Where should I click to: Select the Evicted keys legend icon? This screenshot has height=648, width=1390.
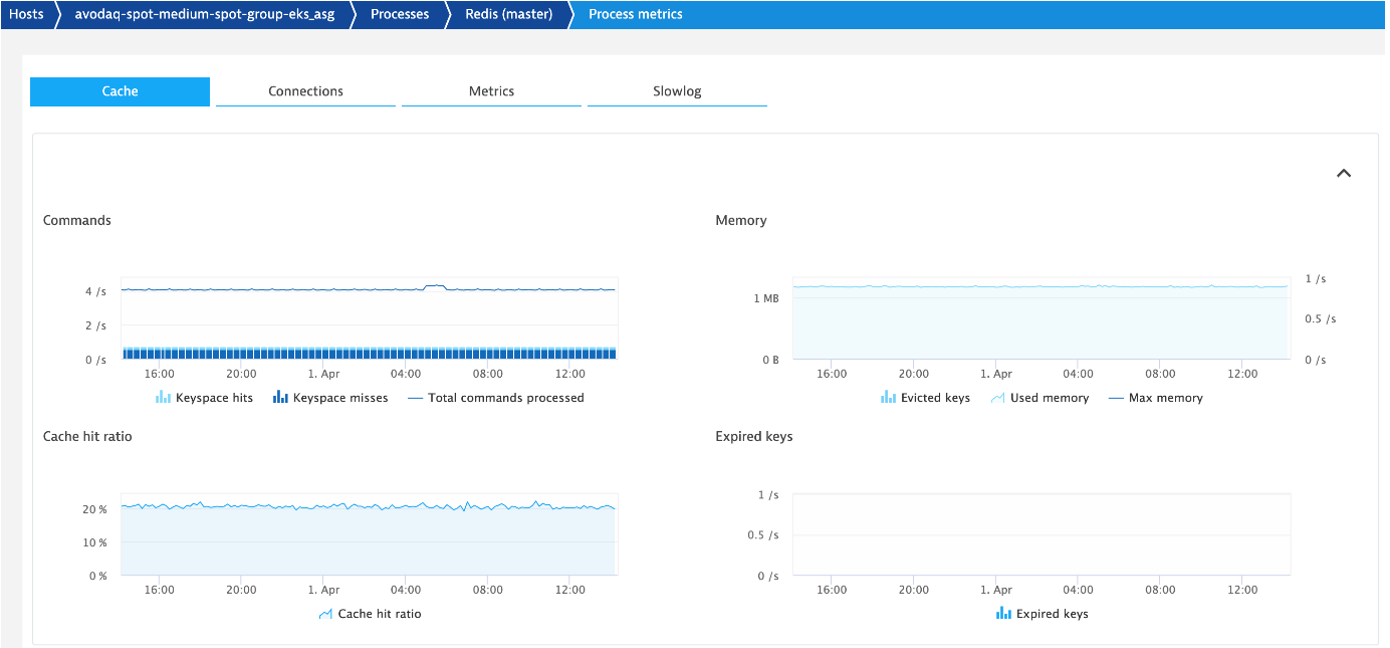tap(887, 397)
